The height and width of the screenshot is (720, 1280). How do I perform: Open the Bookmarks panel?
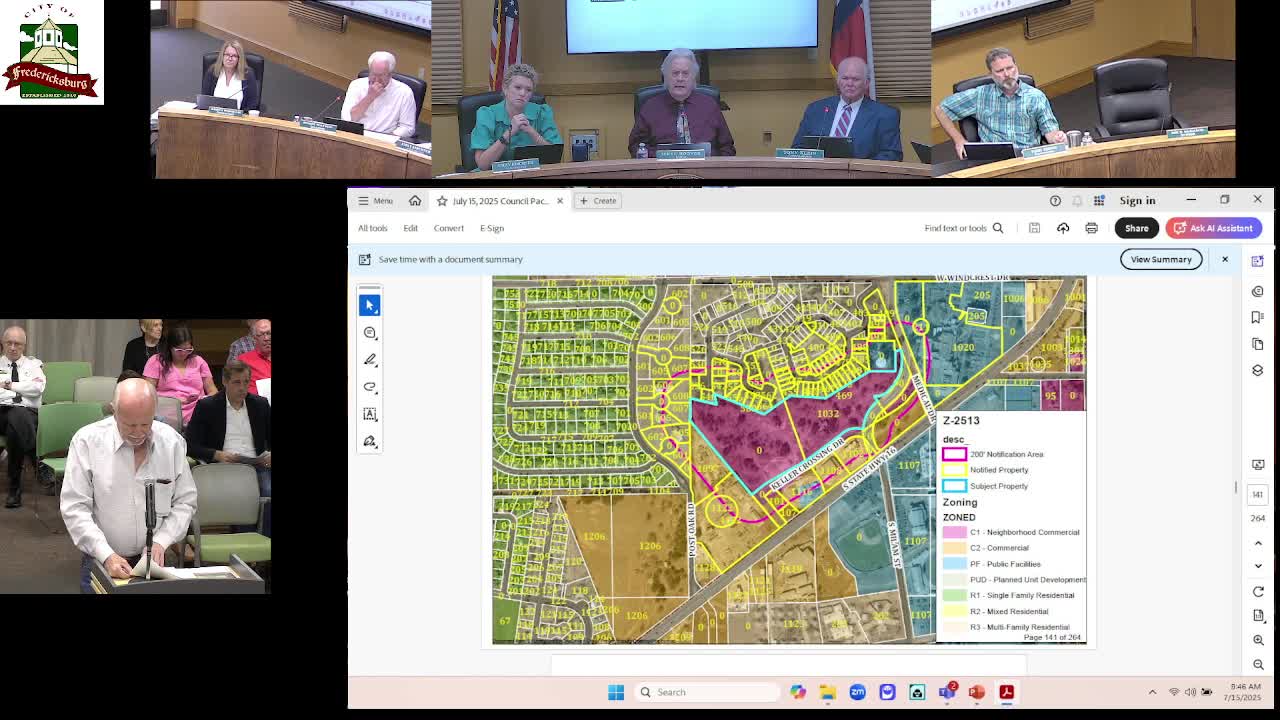(x=1257, y=317)
